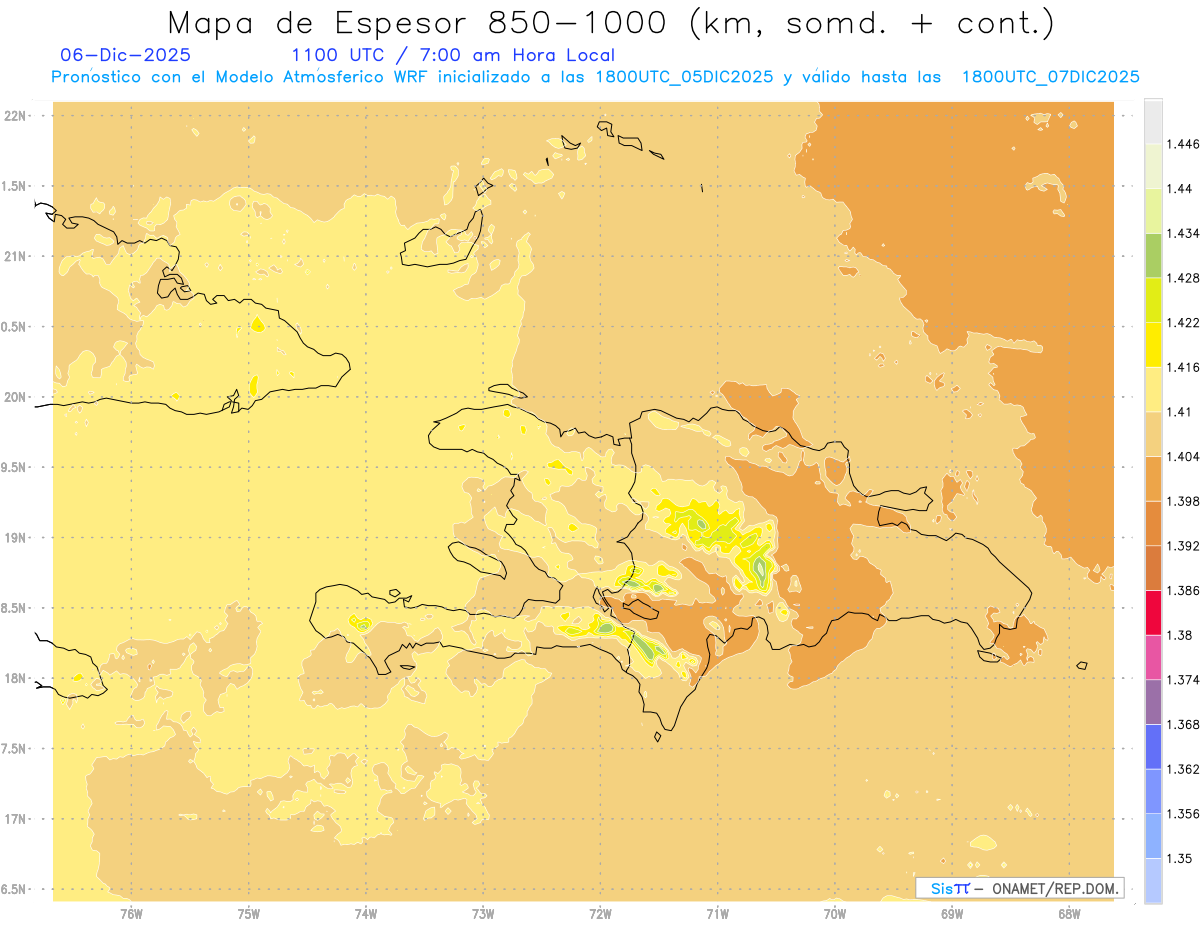Pick the light gray legend swatch above 1.446

pos(1153,121)
